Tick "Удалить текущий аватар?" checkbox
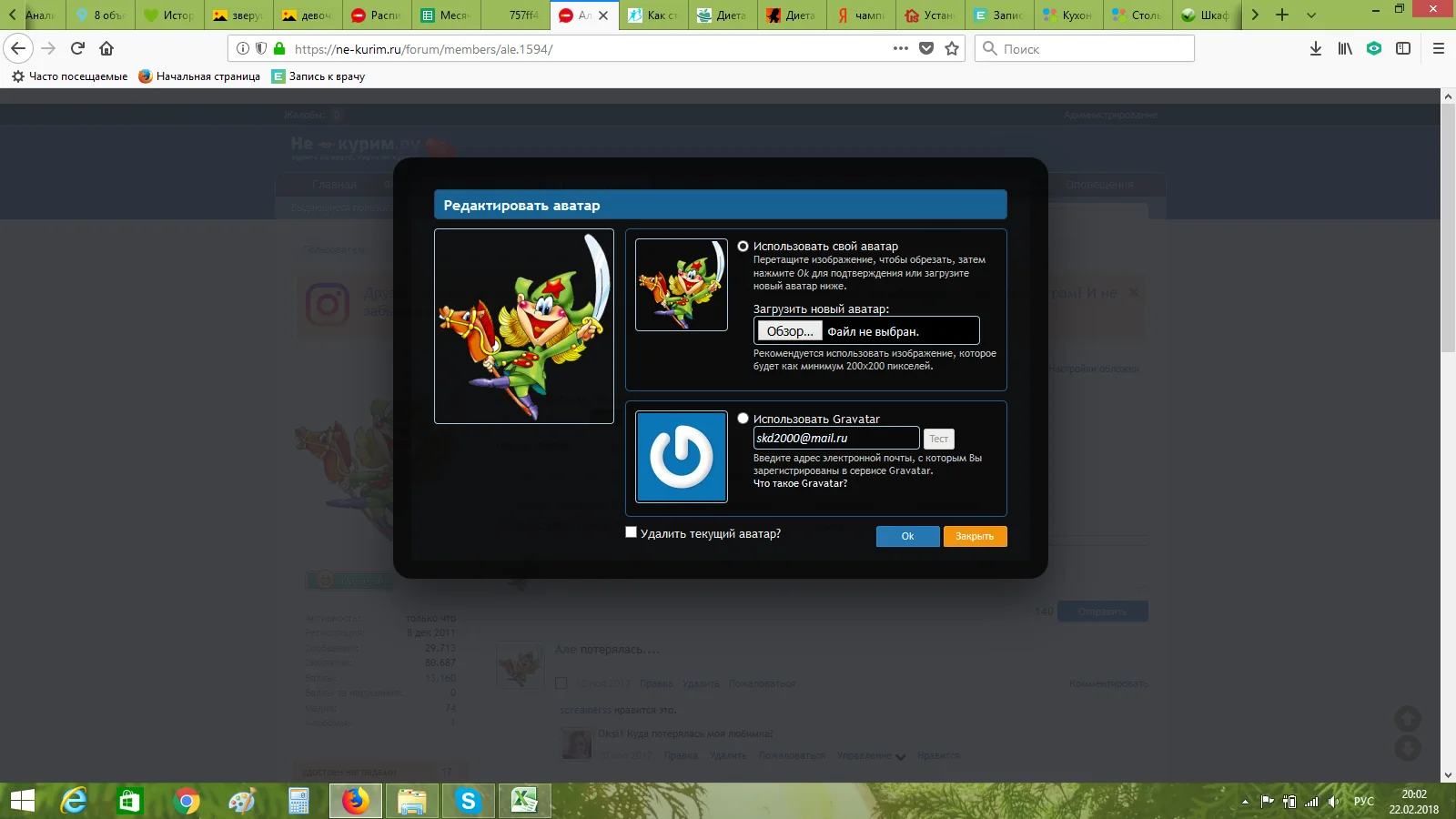1456x819 pixels. pyautogui.click(x=631, y=532)
